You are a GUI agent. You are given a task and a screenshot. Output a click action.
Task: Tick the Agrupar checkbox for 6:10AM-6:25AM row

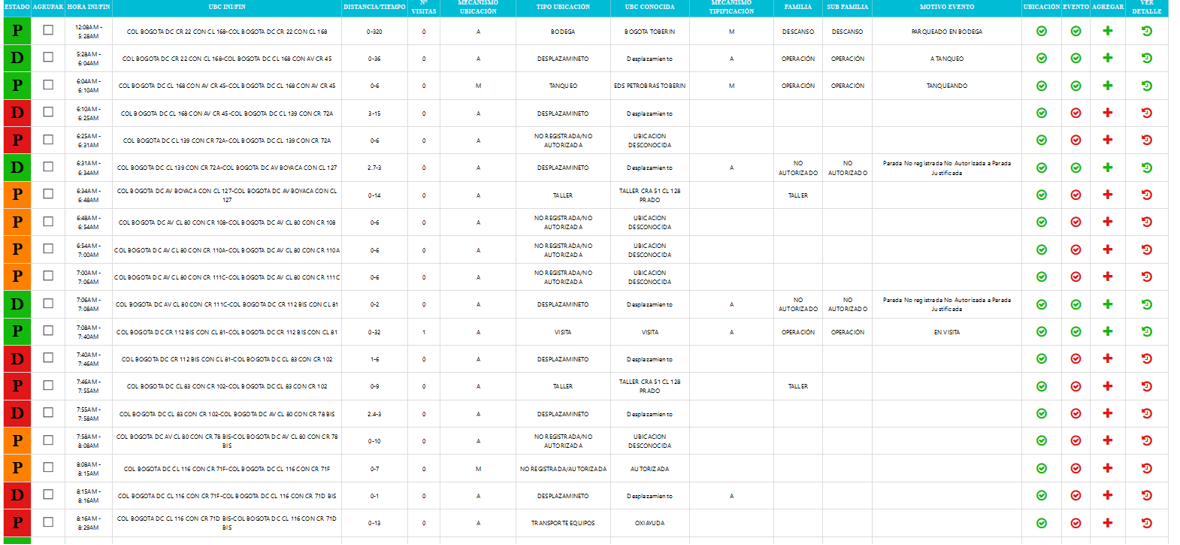[48, 112]
